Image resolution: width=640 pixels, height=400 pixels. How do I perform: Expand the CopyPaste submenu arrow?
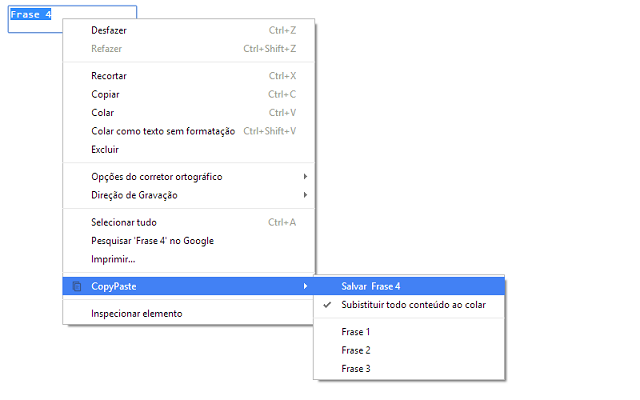point(305,287)
